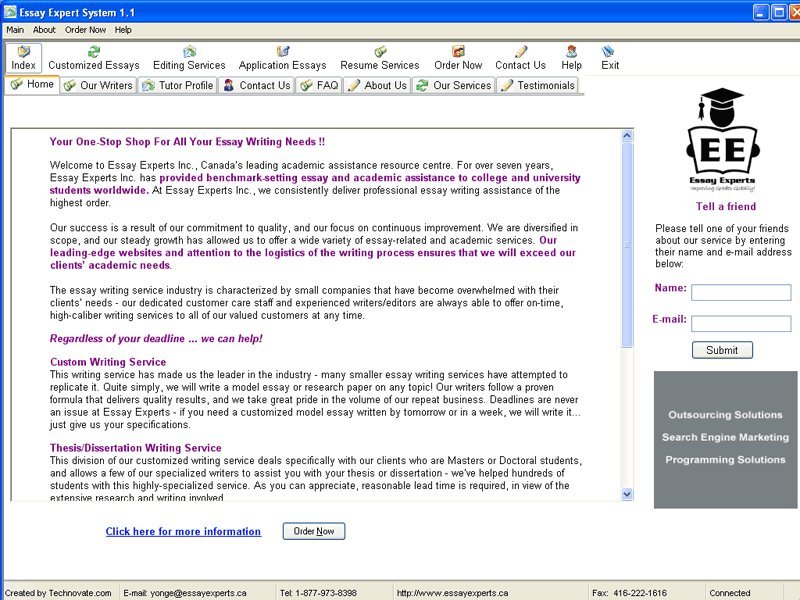Select Application Essays toolbar icon
800x600 pixels.
coord(282,58)
